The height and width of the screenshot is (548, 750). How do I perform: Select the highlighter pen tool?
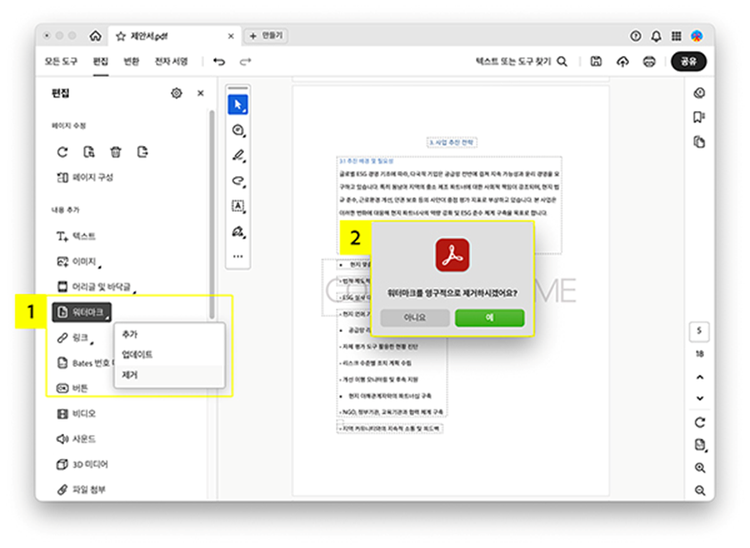click(x=238, y=155)
